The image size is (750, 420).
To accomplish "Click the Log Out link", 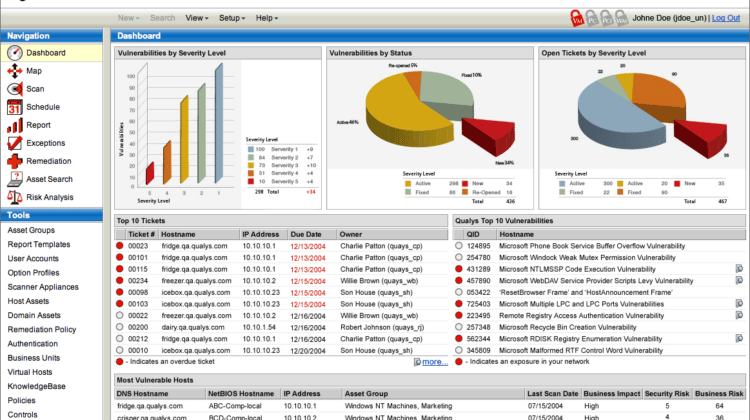I will [726, 18].
